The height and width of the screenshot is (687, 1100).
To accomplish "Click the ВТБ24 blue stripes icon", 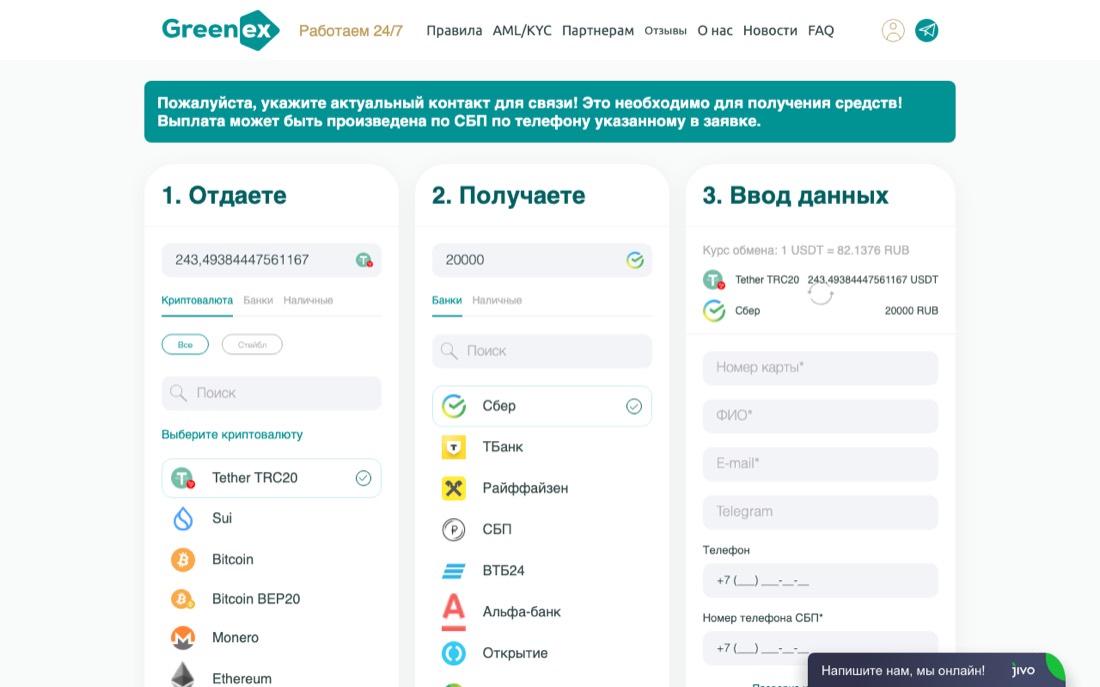I will [x=454, y=571].
